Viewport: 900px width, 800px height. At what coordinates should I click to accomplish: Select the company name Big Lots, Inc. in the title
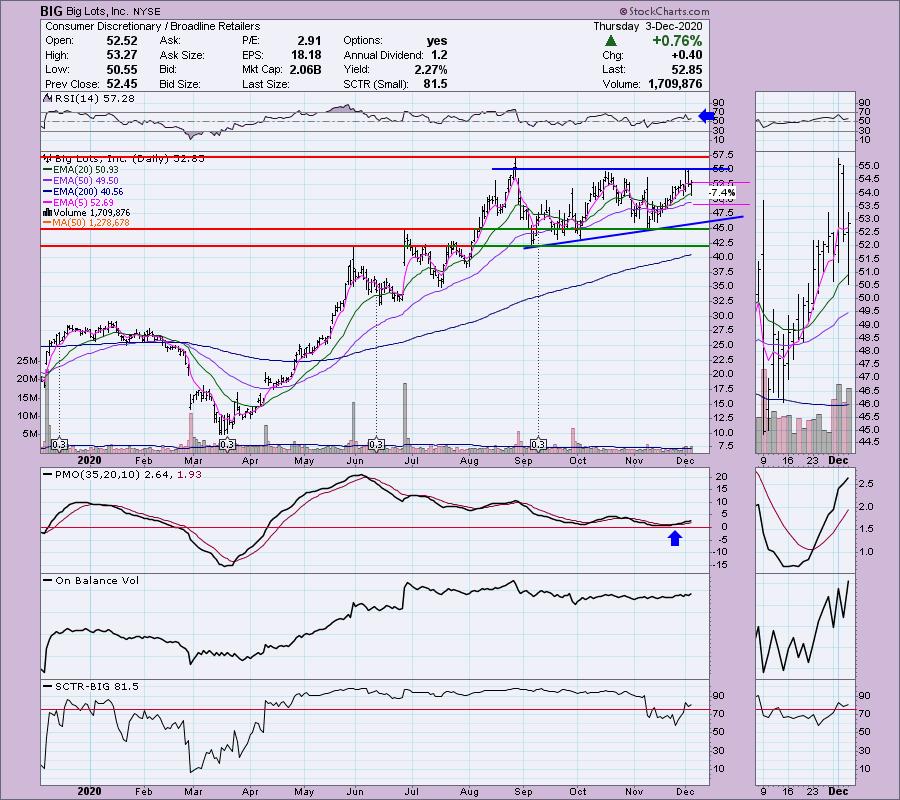pos(98,11)
